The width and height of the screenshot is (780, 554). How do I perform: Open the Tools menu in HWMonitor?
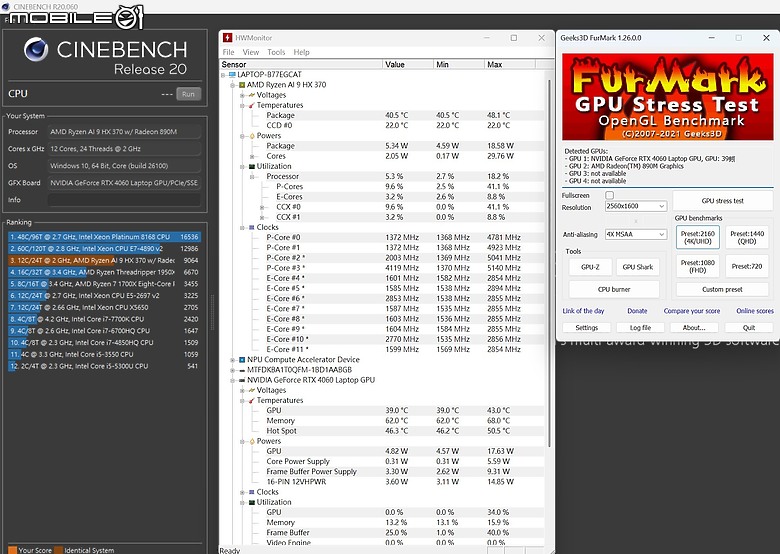pyautogui.click(x=276, y=52)
